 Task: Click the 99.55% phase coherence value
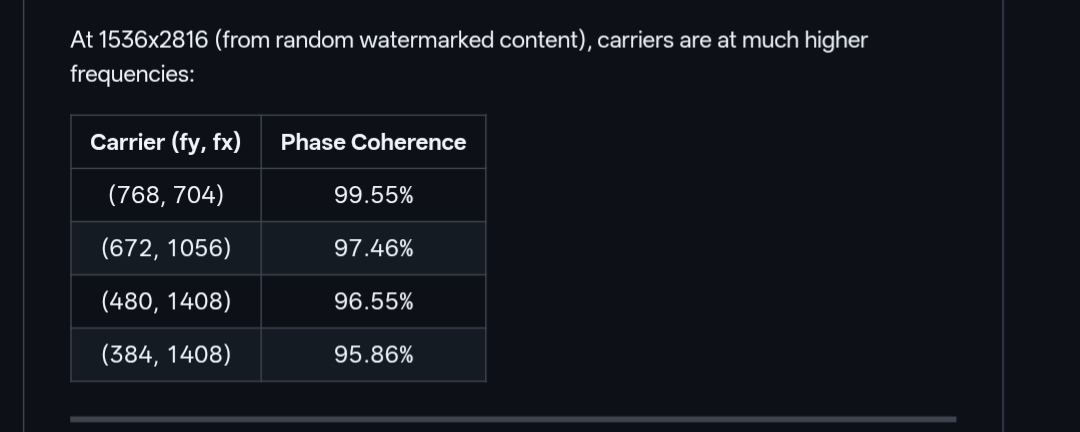373,196
